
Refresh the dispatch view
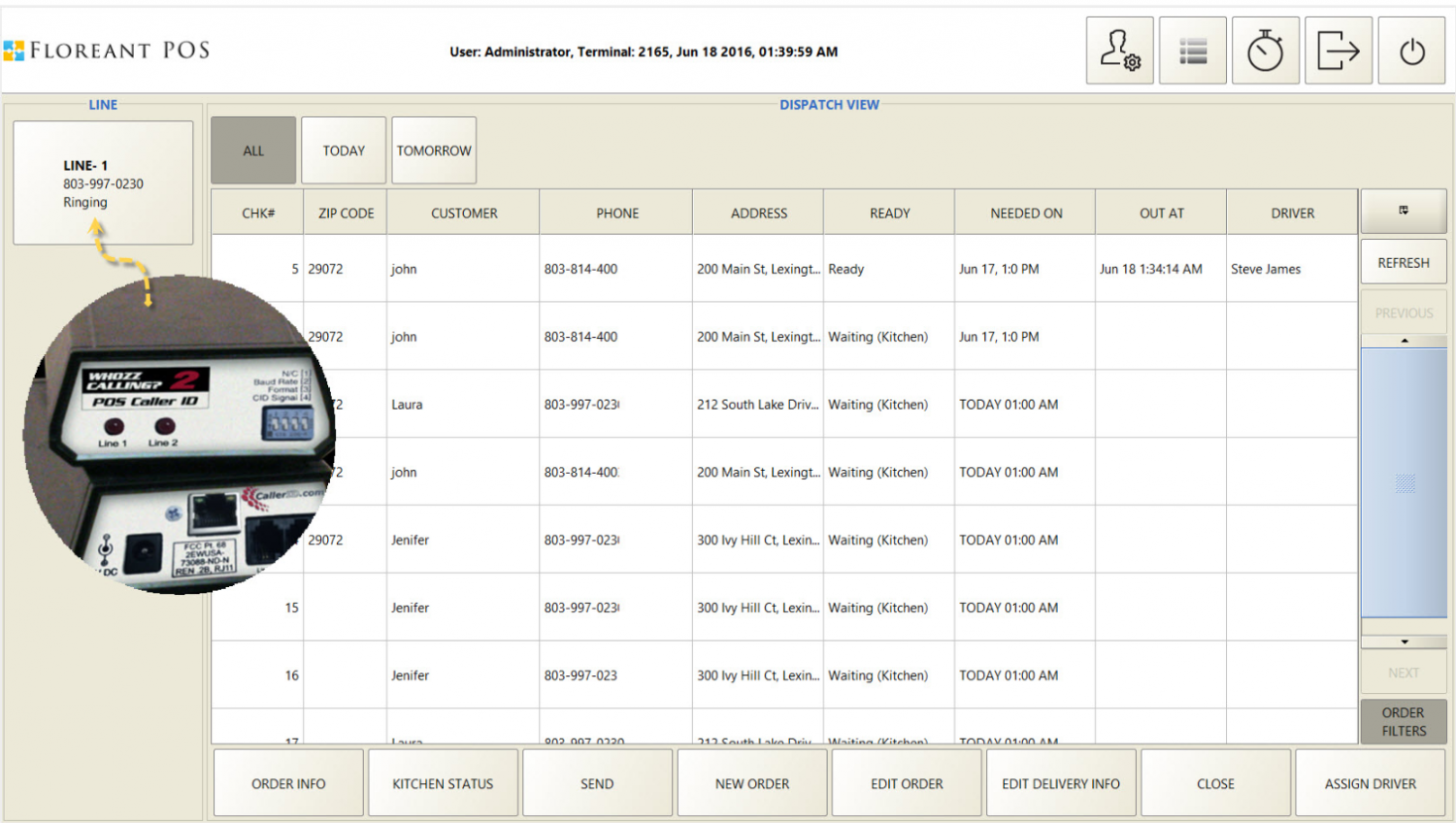(1403, 261)
